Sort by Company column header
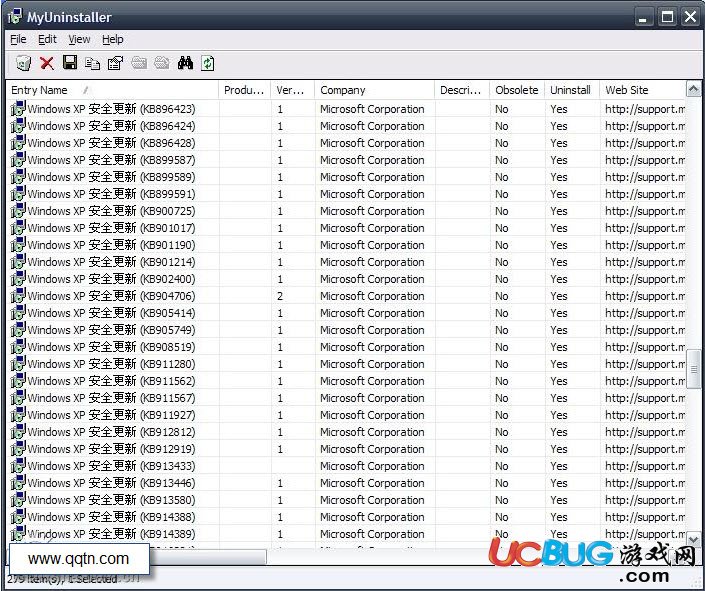 (x=375, y=90)
